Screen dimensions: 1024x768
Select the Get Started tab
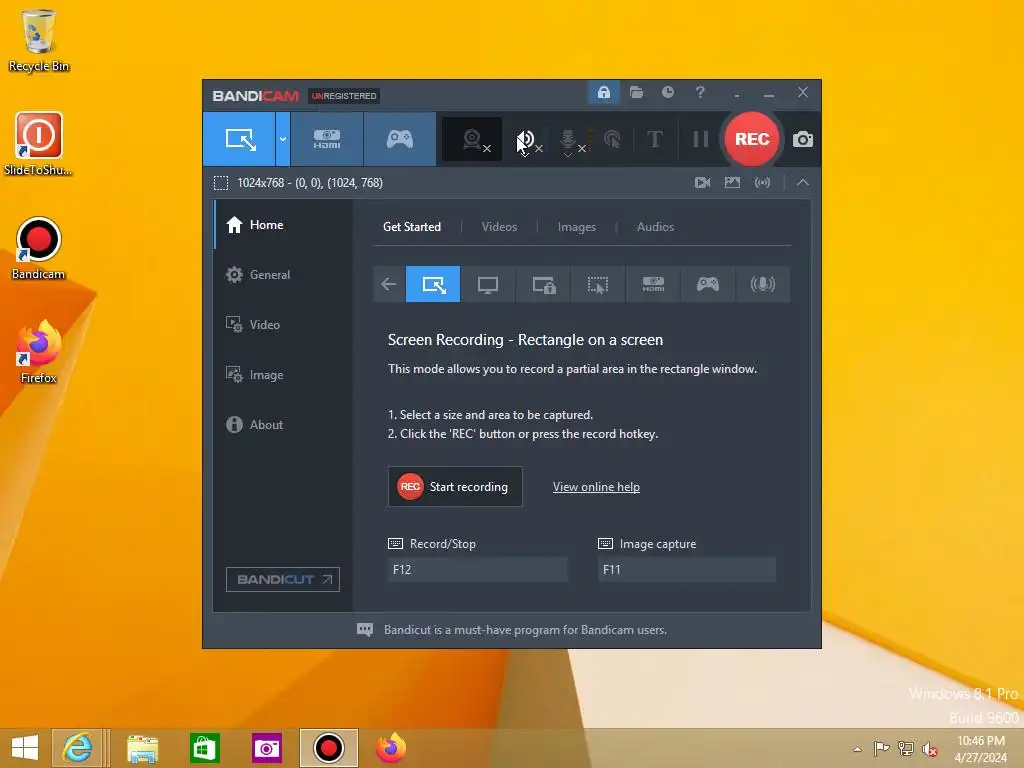pos(411,227)
